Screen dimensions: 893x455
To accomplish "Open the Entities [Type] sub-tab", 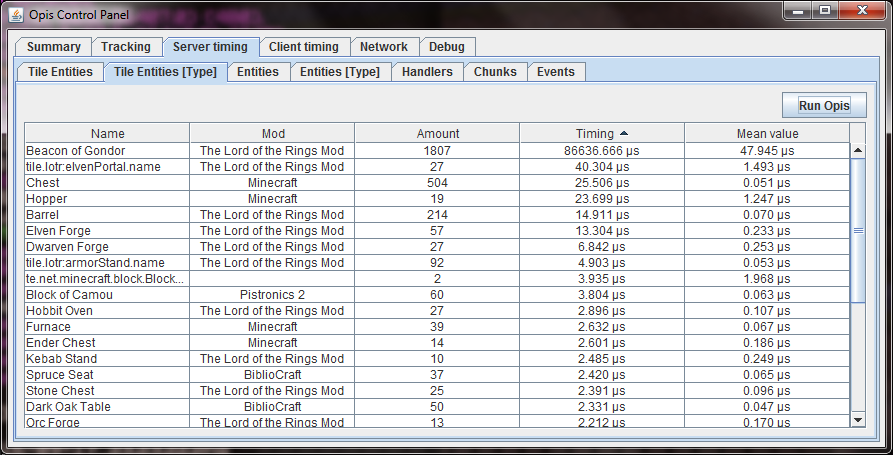I will coord(339,72).
